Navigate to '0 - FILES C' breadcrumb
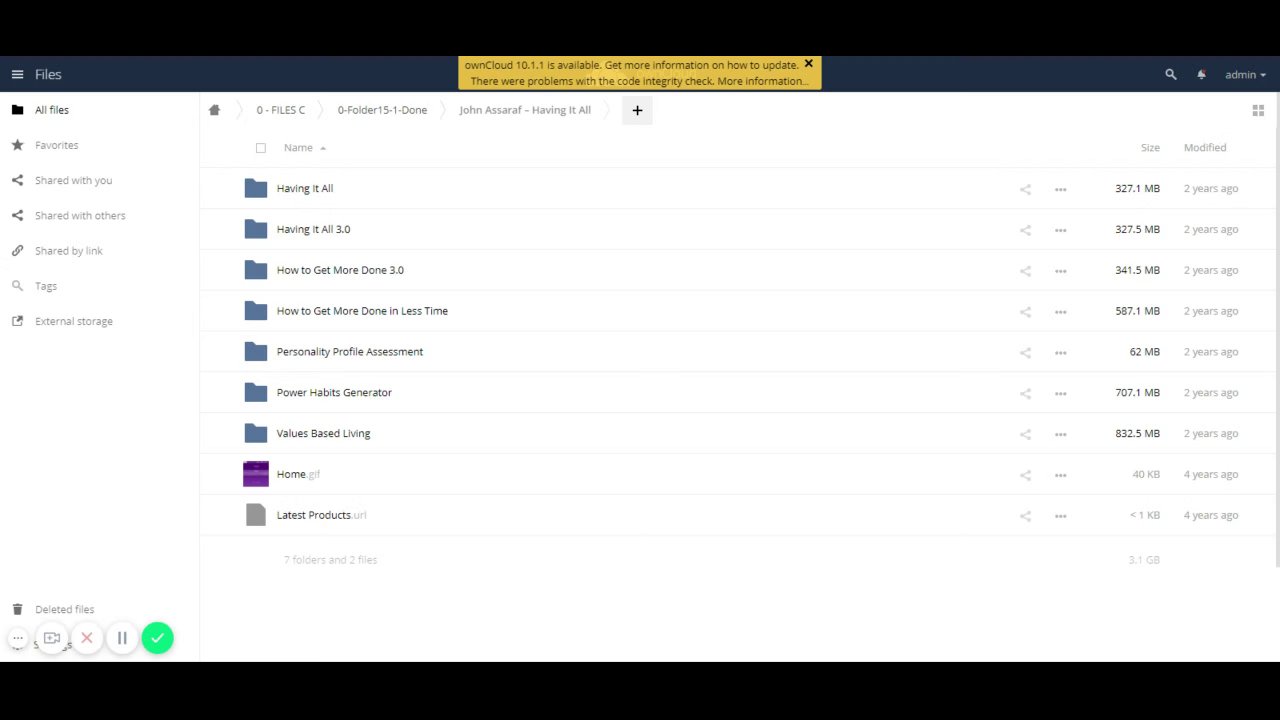 281,110
